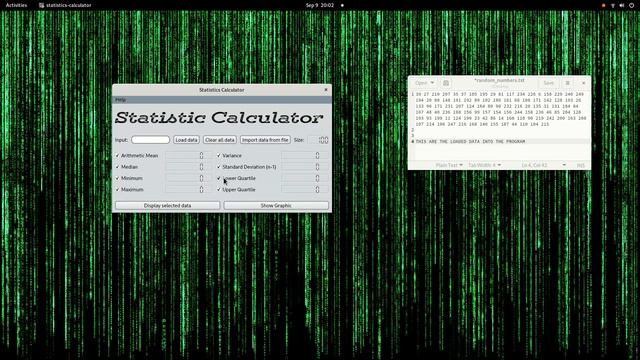This screenshot has width=640, height=360.
Task: Click the Show Graphic button
Action: click(x=276, y=206)
